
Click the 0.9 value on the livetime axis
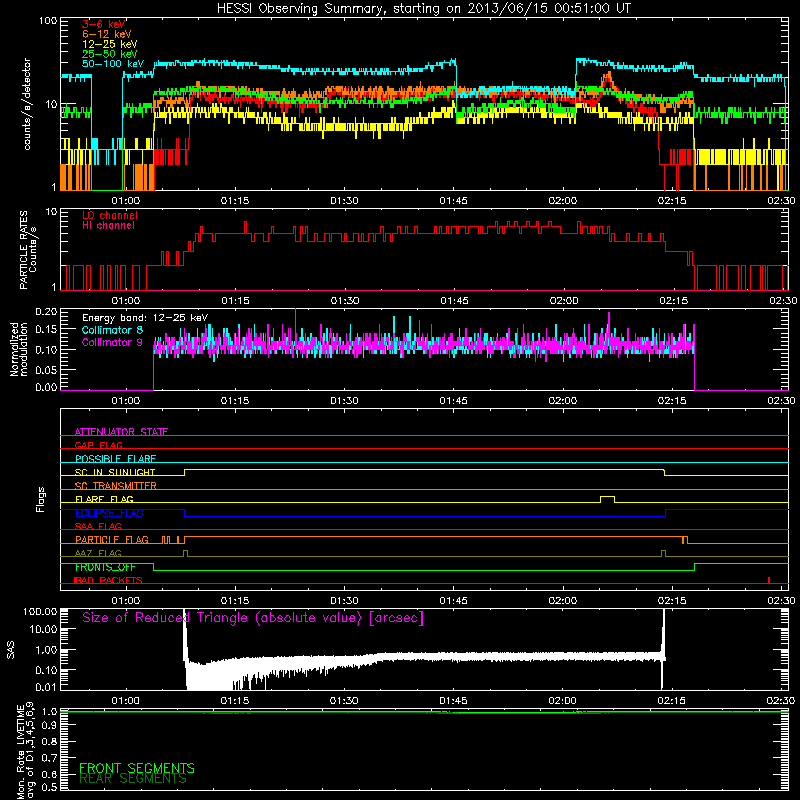pos(49,726)
